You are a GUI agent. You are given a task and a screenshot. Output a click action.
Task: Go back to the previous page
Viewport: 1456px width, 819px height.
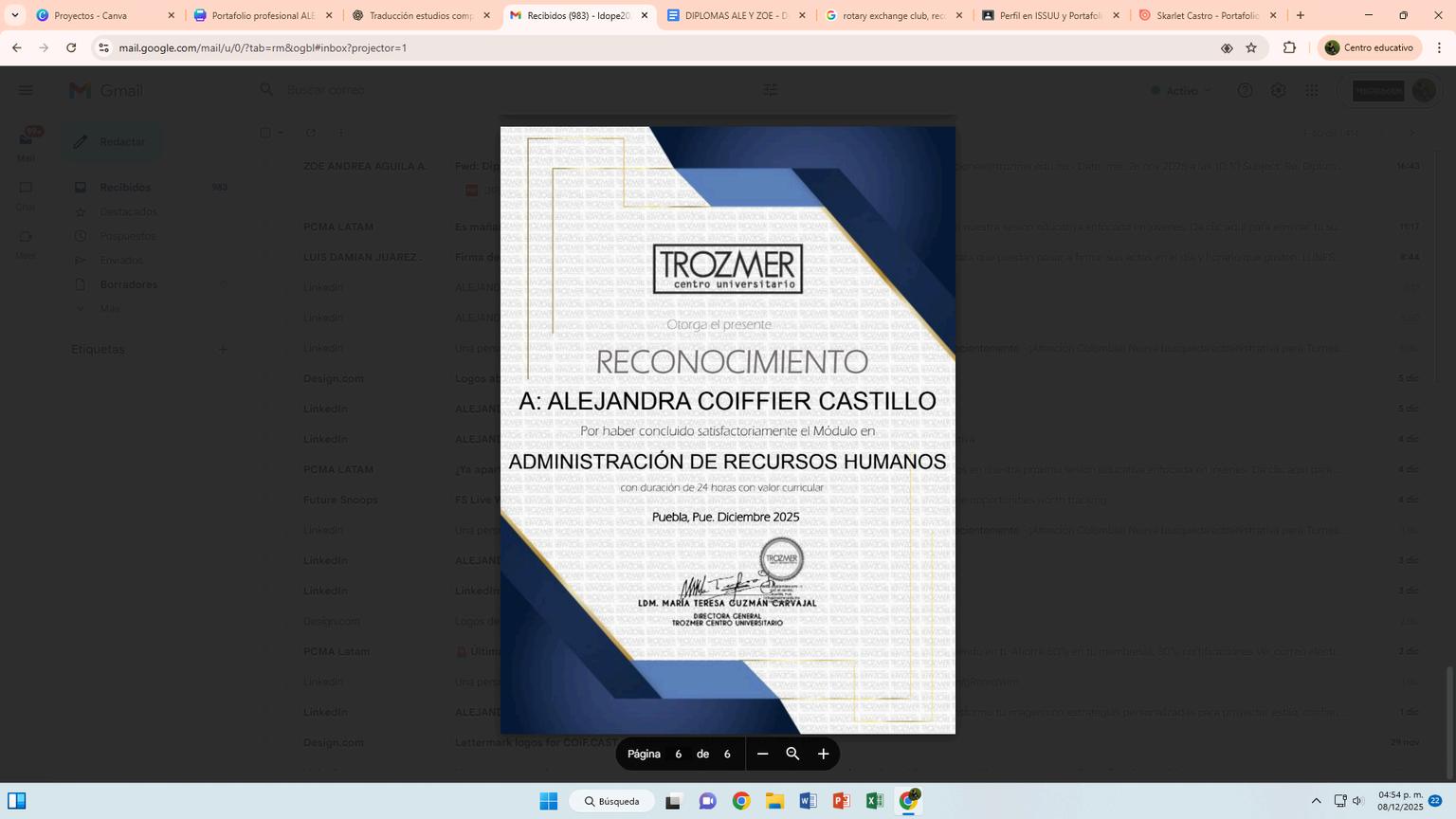pyautogui.click(x=17, y=47)
